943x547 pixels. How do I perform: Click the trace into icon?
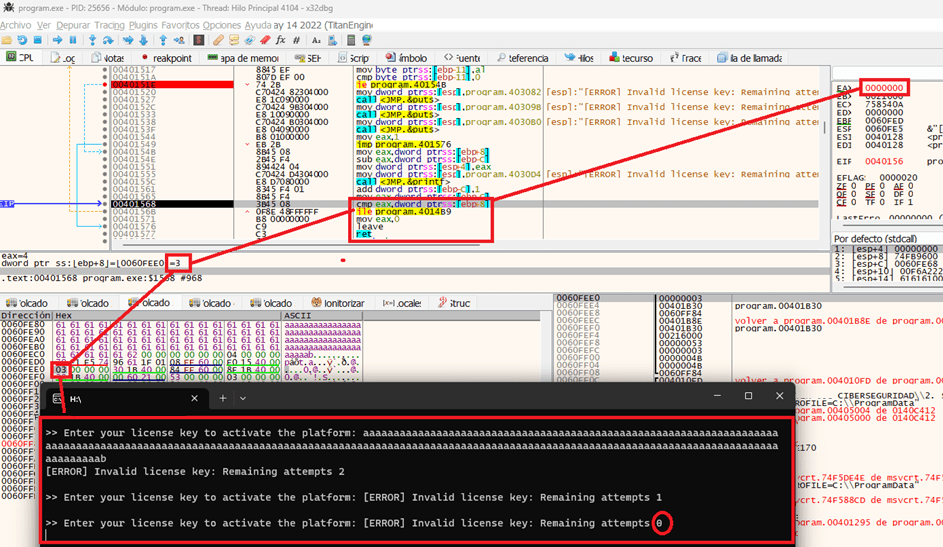128,40
